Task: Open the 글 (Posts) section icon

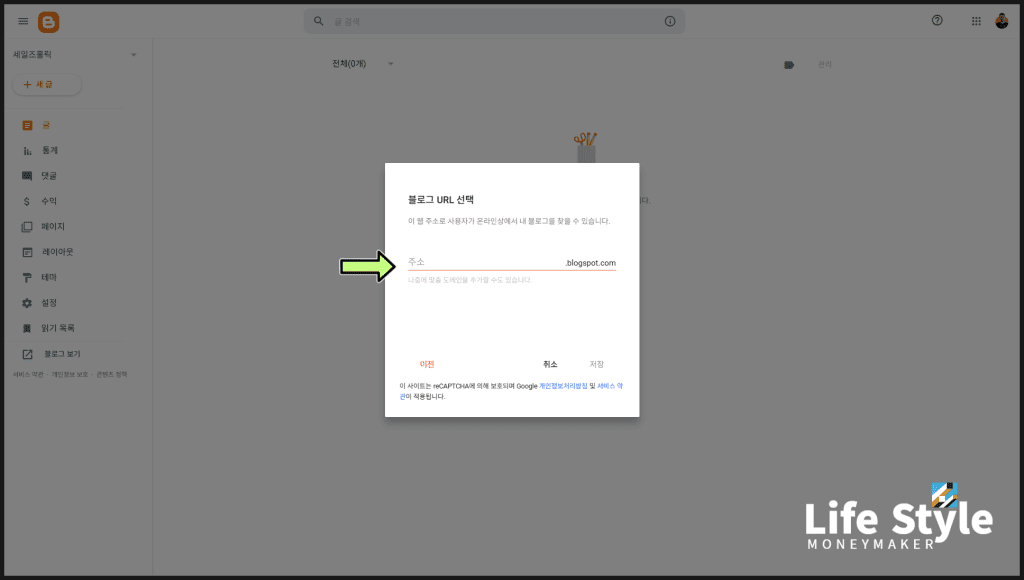Action: tap(25, 125)
